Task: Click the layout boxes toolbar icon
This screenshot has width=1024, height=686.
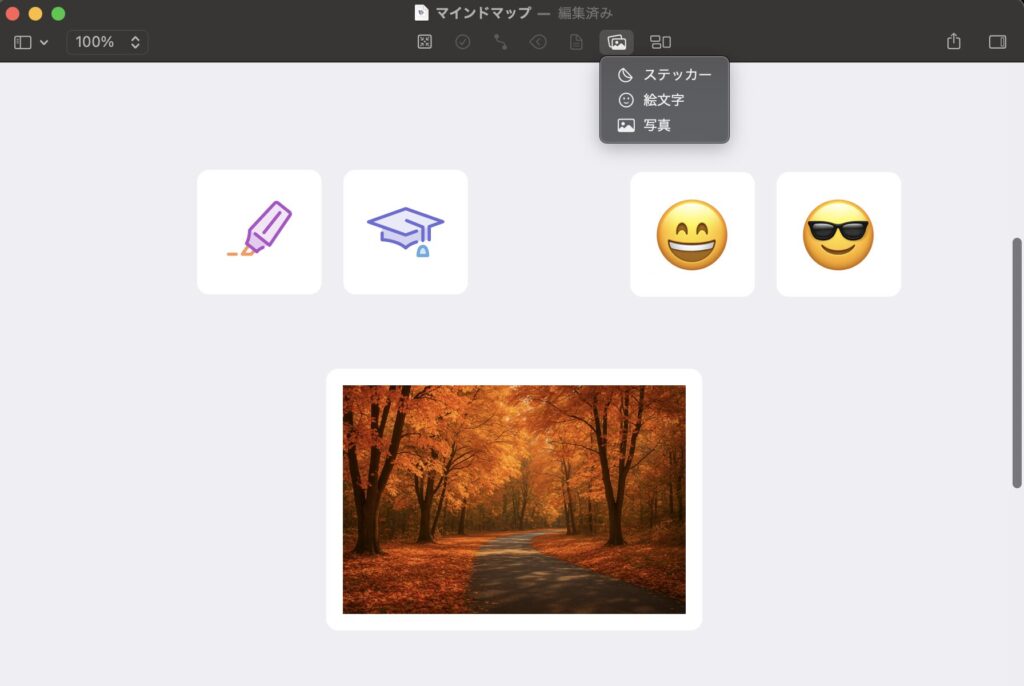Action: click(x=660, y=42)
